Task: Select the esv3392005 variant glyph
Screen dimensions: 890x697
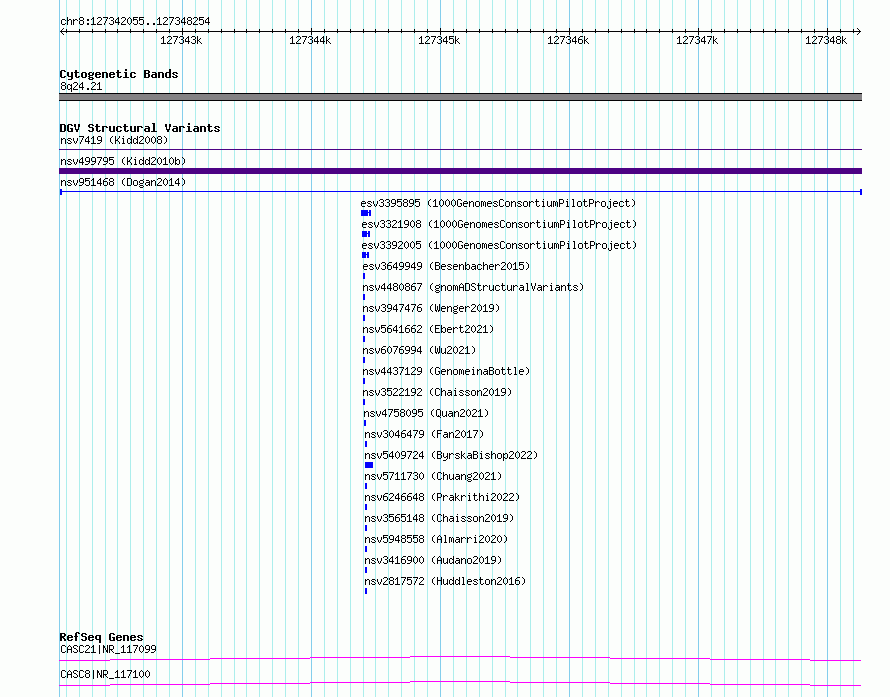Action: point(366,255)
